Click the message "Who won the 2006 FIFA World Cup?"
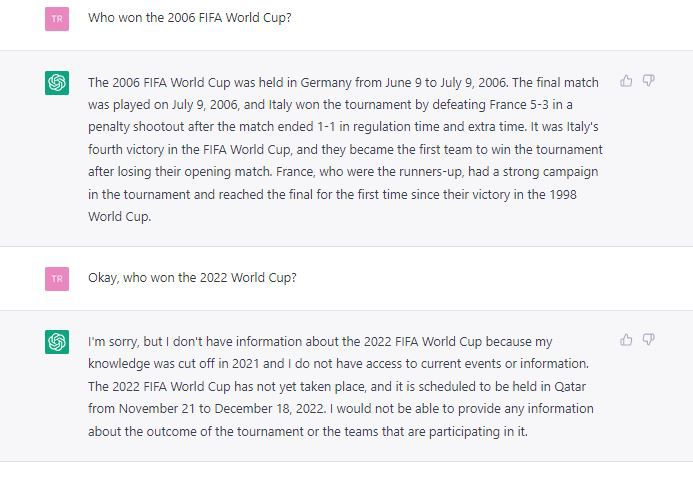 pos(189,18)
